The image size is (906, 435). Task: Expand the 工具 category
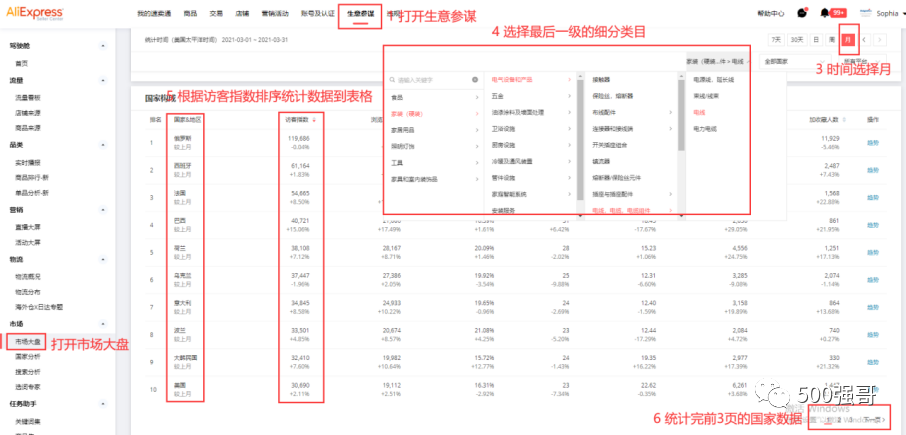(x=434, y=163)
